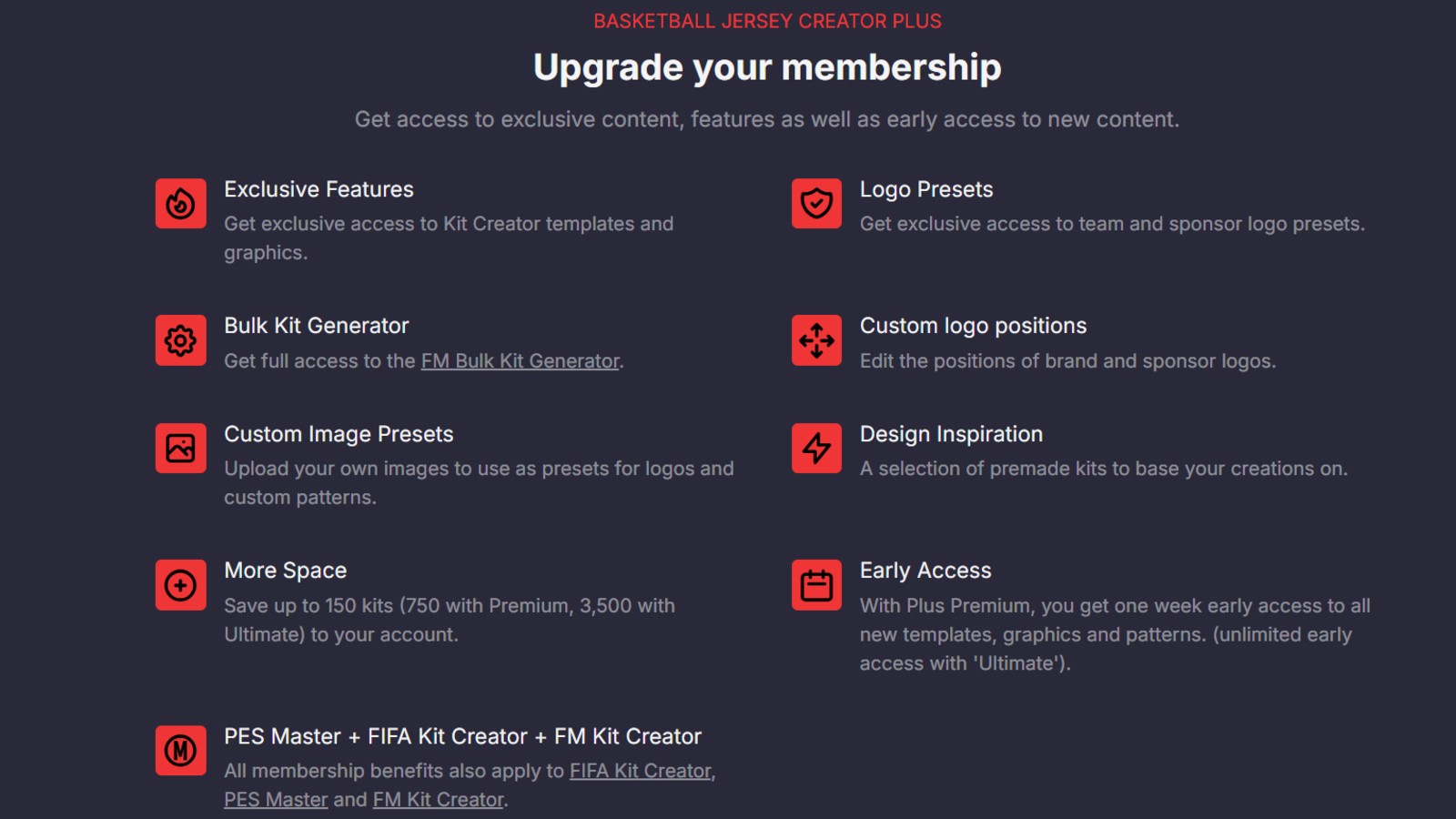Click the move arrows icon for Custom logo positions

(x=816, y=340)
